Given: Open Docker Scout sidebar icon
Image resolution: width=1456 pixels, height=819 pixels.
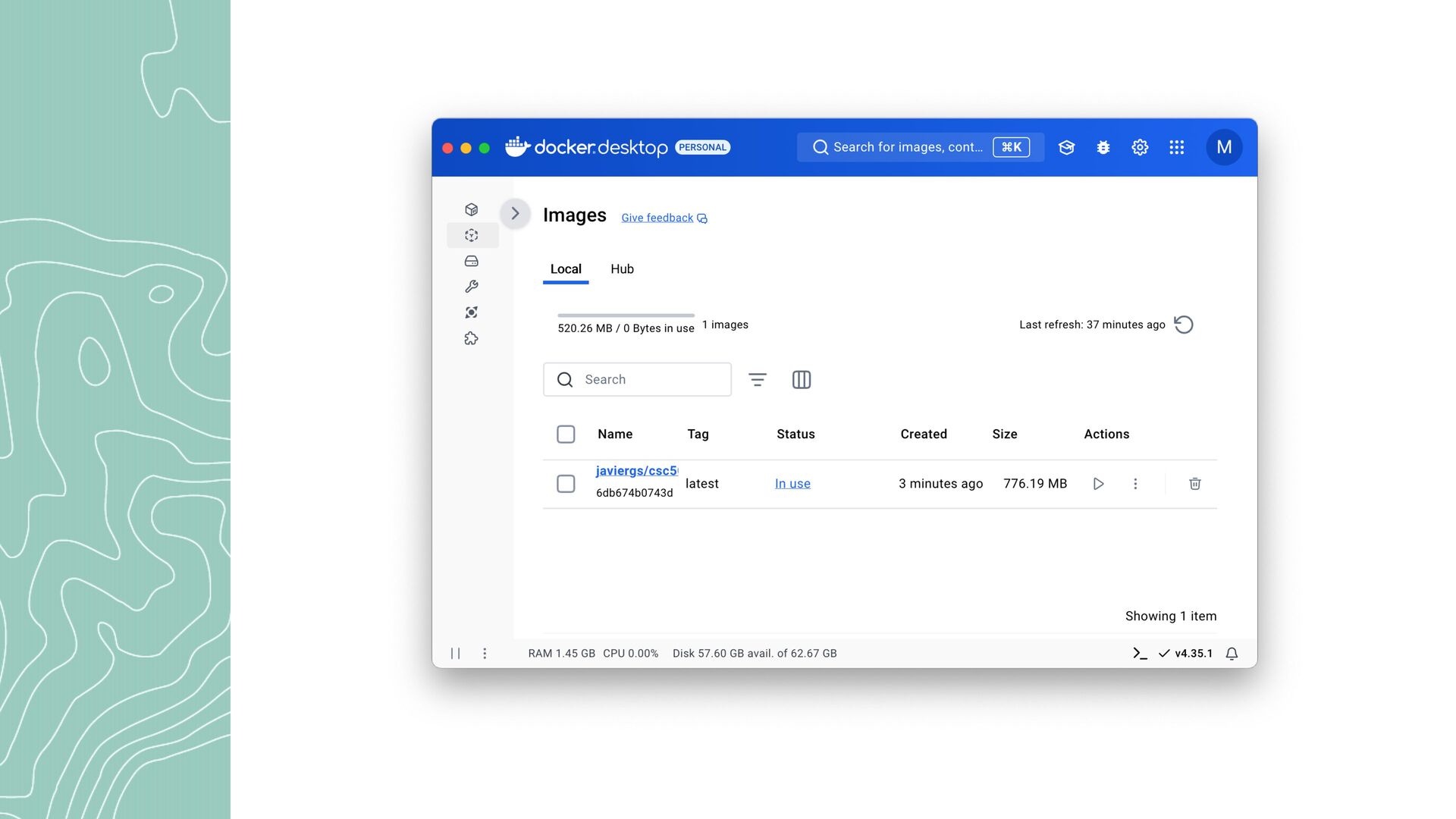Looking at the screenshot, I should (471, 312).
